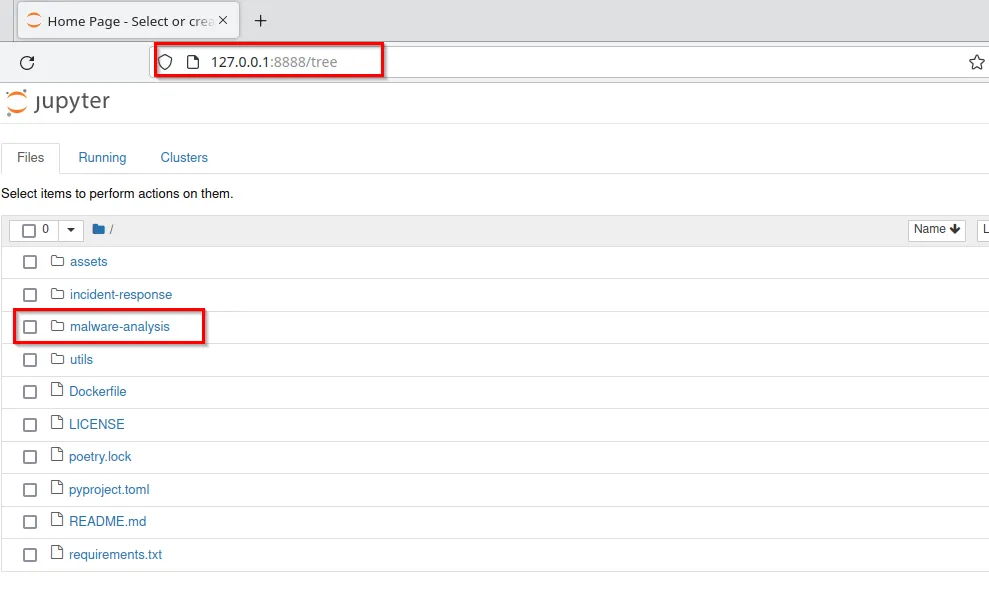Click the root folder breadcrumb icon
The width and height of the screenshot is (989, 592).
pos(98,230)
